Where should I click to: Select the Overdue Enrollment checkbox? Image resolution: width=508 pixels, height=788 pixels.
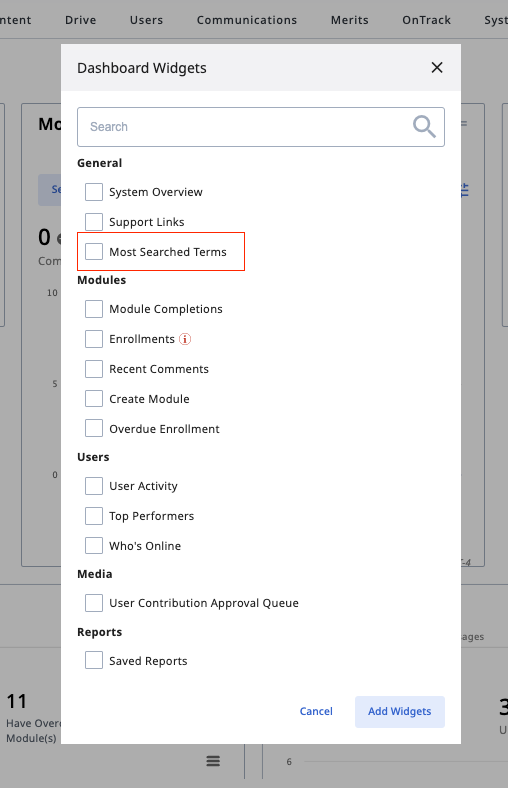pos(94,428)
